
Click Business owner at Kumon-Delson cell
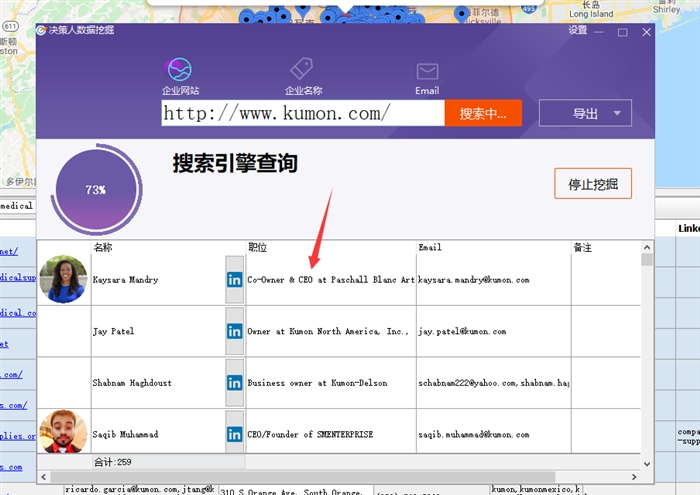pyautogui.click(x=331, y=383)
